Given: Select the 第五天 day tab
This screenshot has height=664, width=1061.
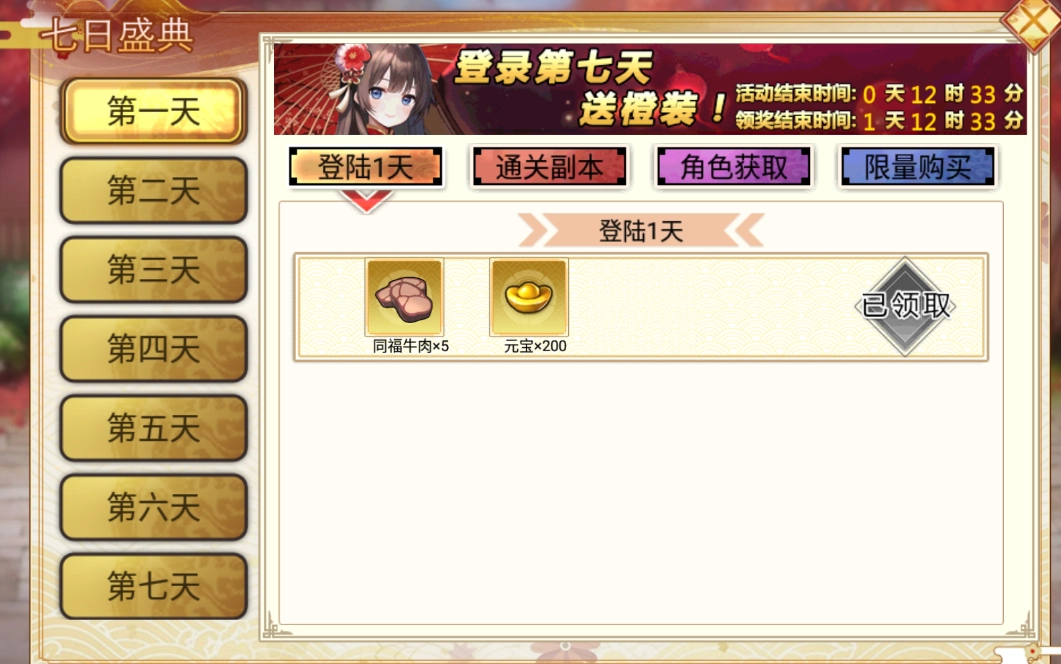Looking at the screenshot, I should tap(154, 428).
